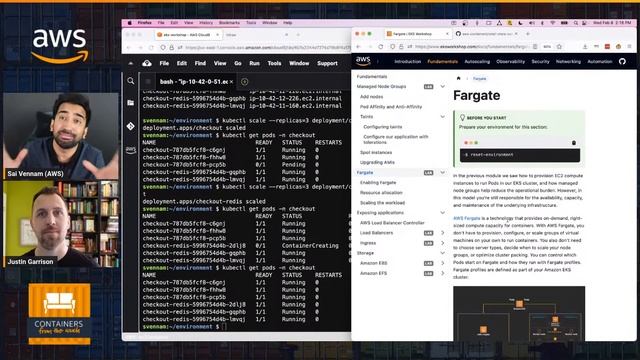
Task: Collapse the Managed Node Groups section chevron
Action: pyautogui.click(x=442, y=87)
